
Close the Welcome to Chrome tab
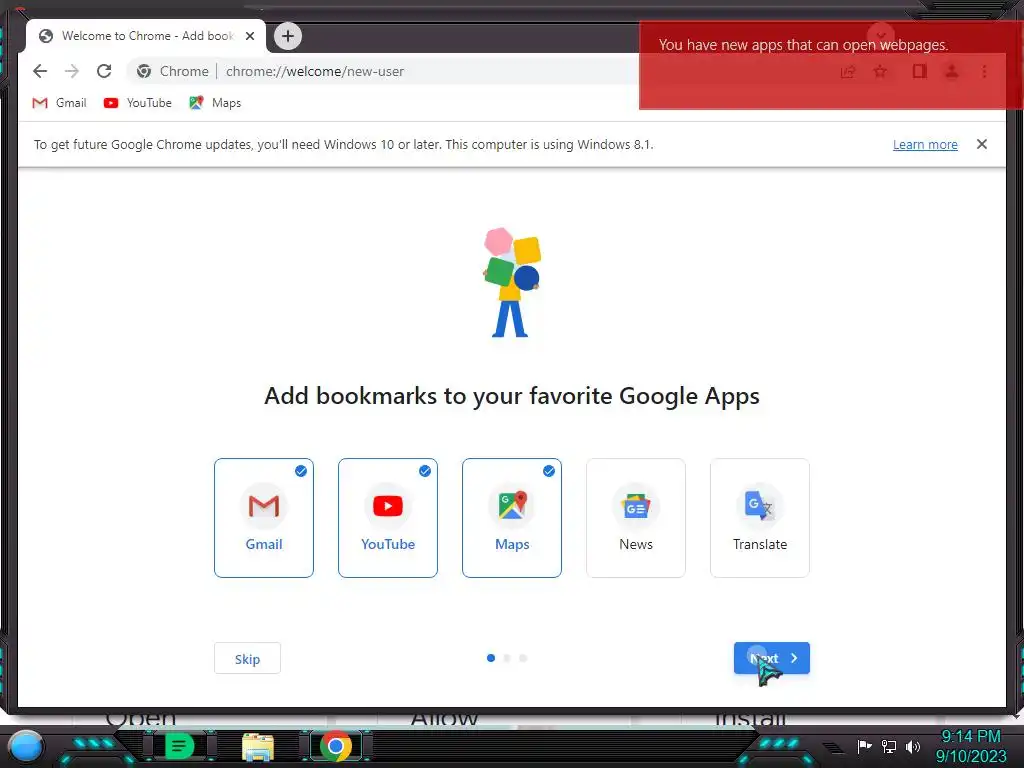(x=249, y=37)
